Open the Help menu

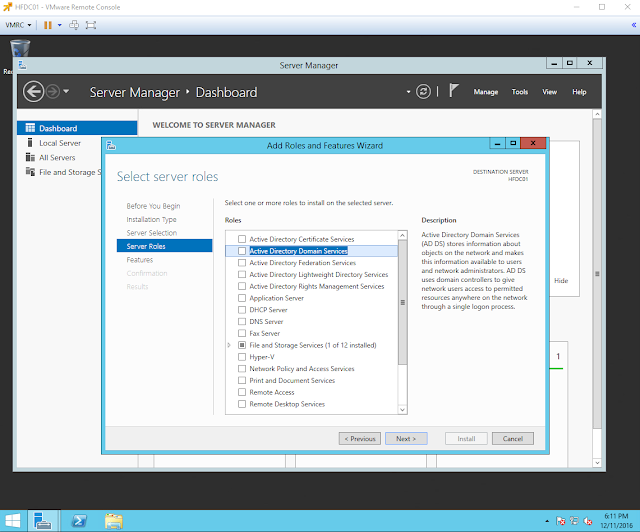point(579,92)
